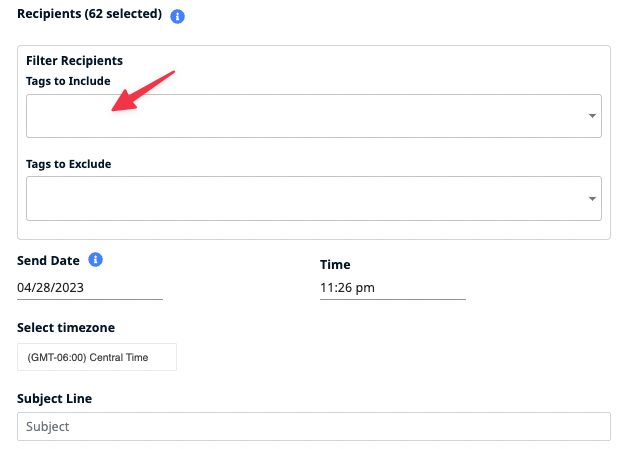
Task: Click the Filter Recipients heading
Action: tap(74, 61)
